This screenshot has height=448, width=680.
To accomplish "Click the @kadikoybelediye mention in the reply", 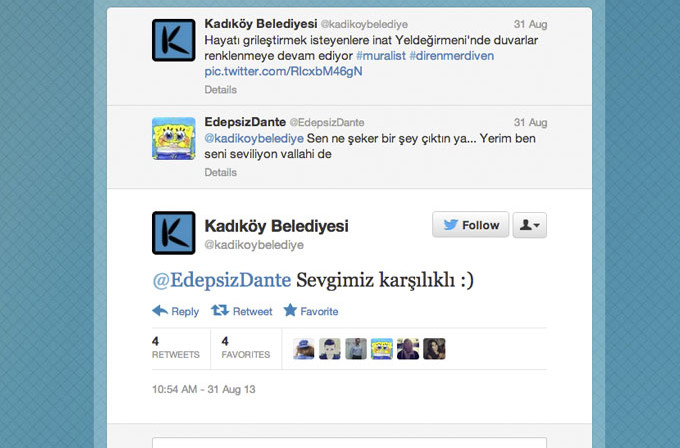I will 254,139.
